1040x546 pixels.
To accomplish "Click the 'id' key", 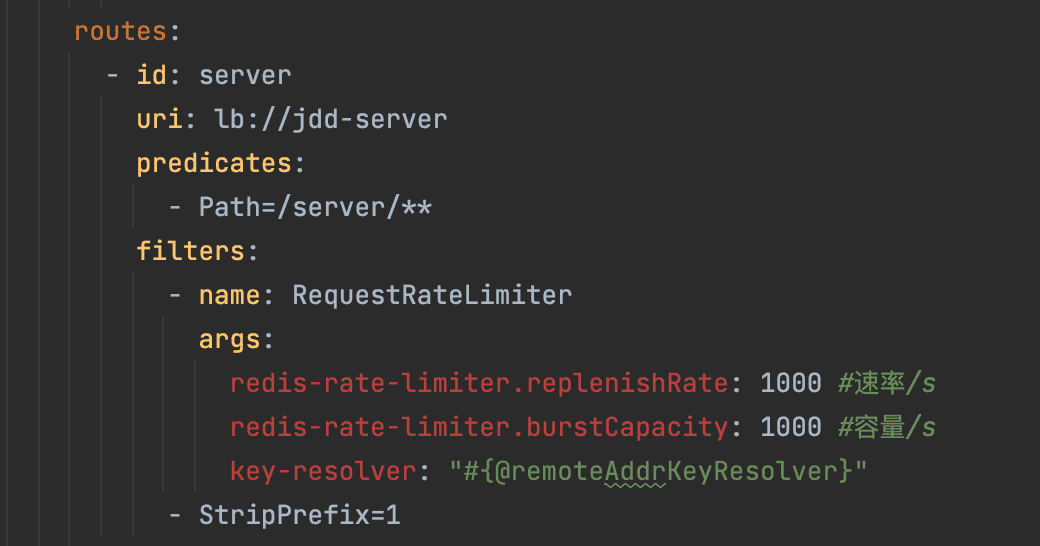I will (x=151, y=75).
